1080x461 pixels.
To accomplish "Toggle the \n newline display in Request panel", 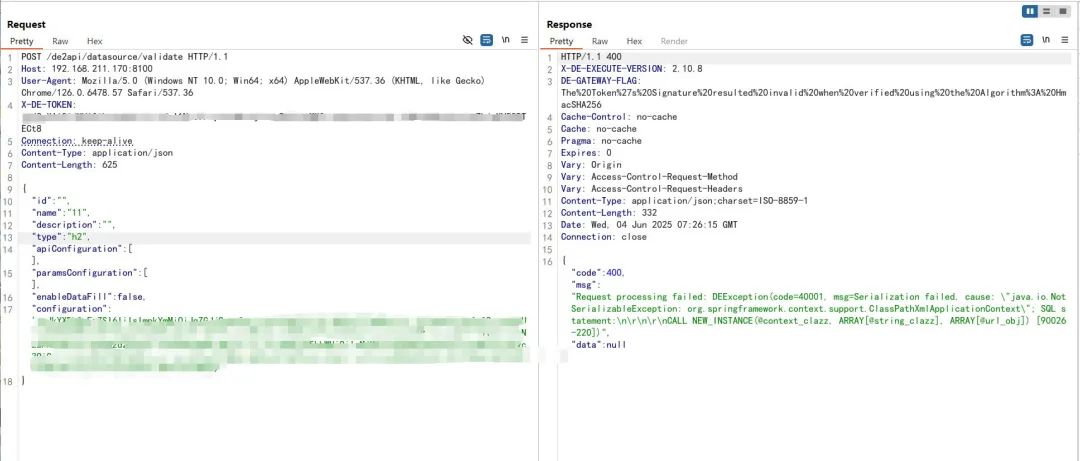I will [506, 41].
